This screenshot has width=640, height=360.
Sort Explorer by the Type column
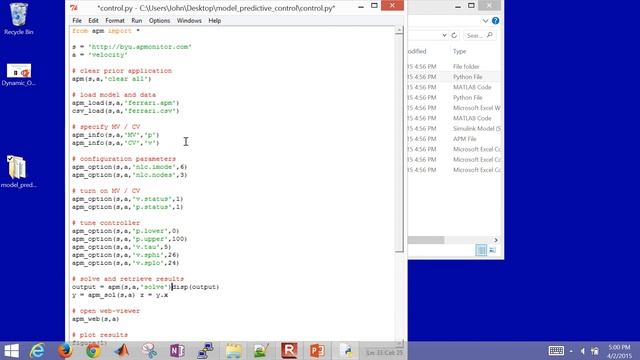tap(460, 51)
